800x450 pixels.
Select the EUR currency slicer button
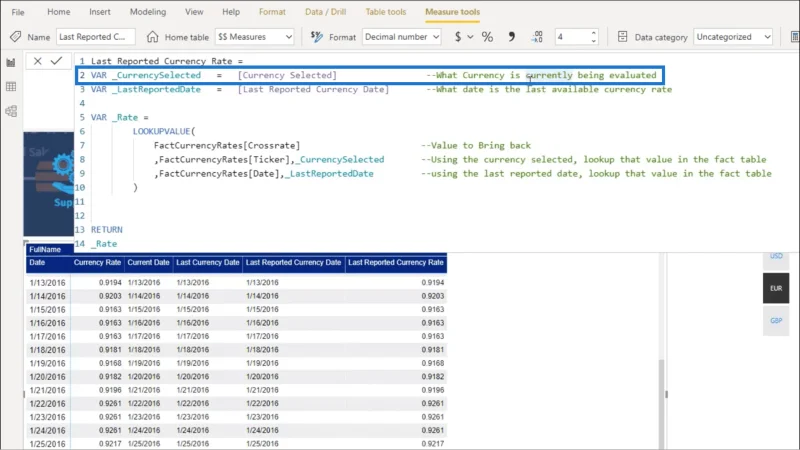click(776, 288)
